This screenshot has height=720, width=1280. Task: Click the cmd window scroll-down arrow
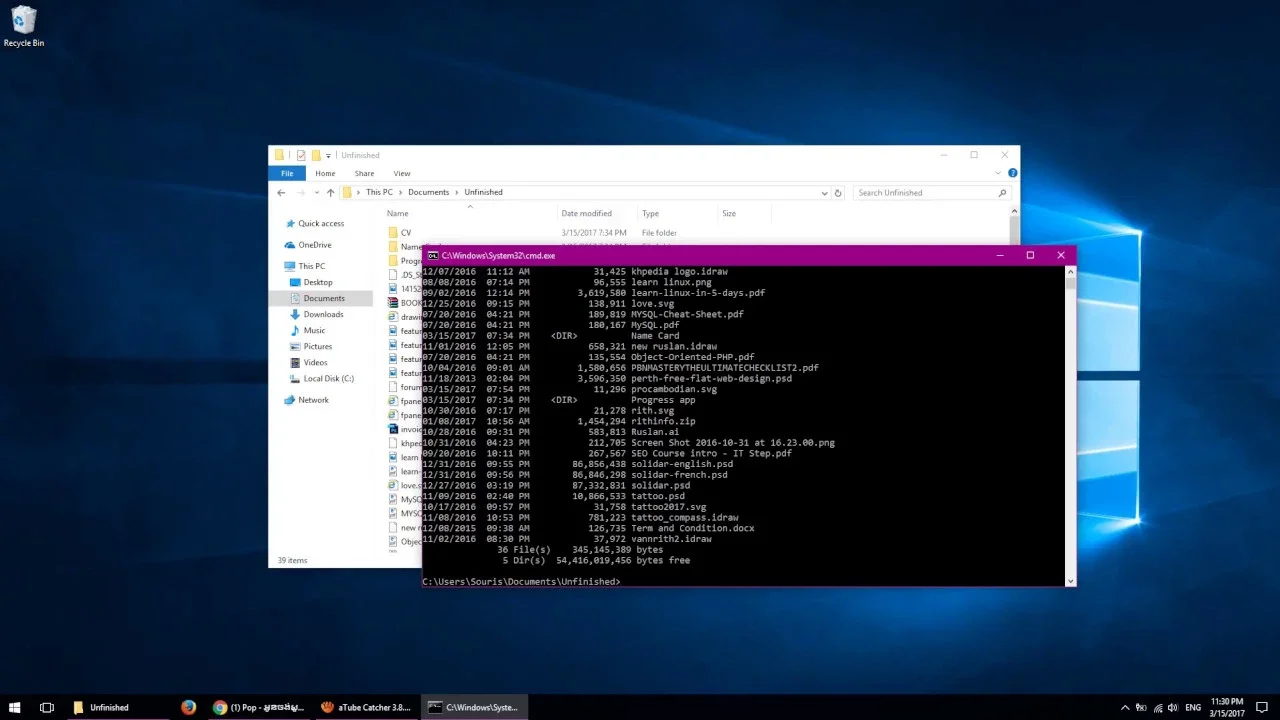pos(1071,580)
